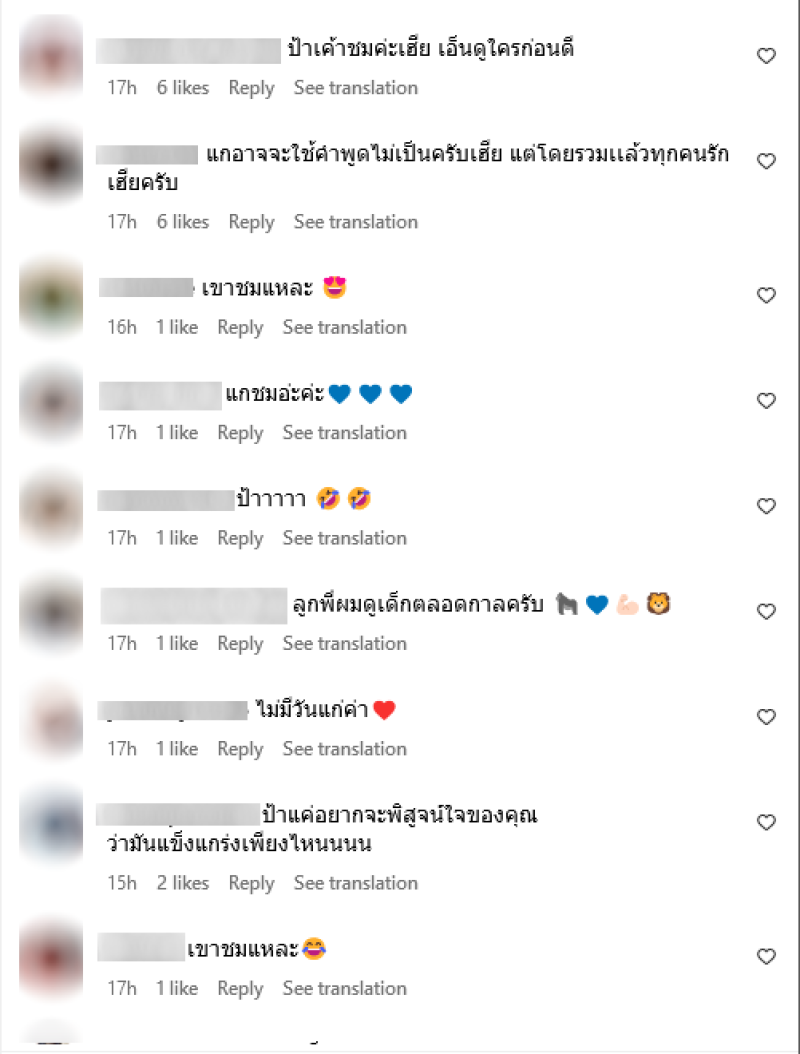This screenshot has width=800, height=1054.
Task: View who liked the second comment's 6 likes
Action: [x=183, y=222]
